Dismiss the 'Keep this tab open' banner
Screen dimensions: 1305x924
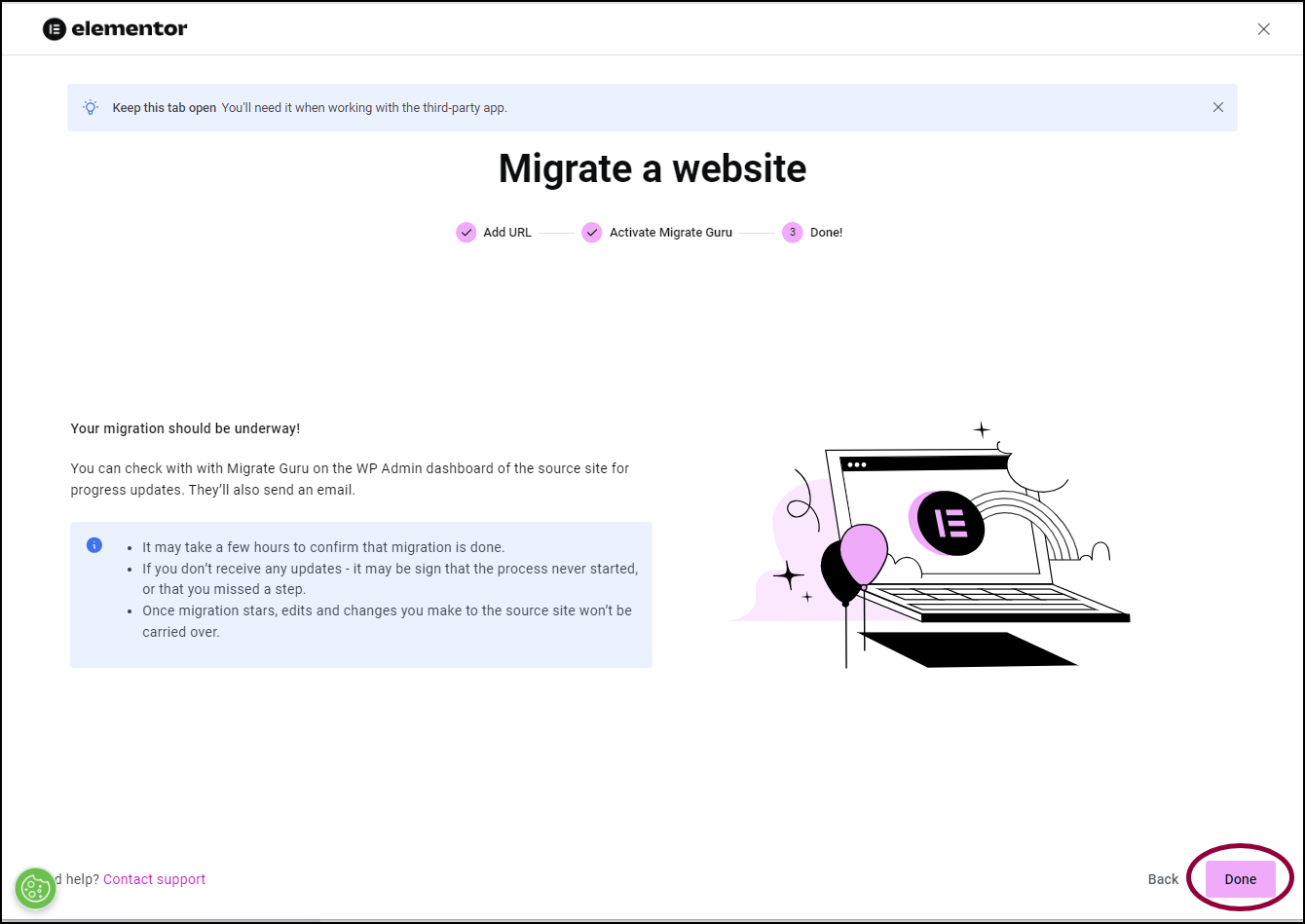pos(1217,107)
